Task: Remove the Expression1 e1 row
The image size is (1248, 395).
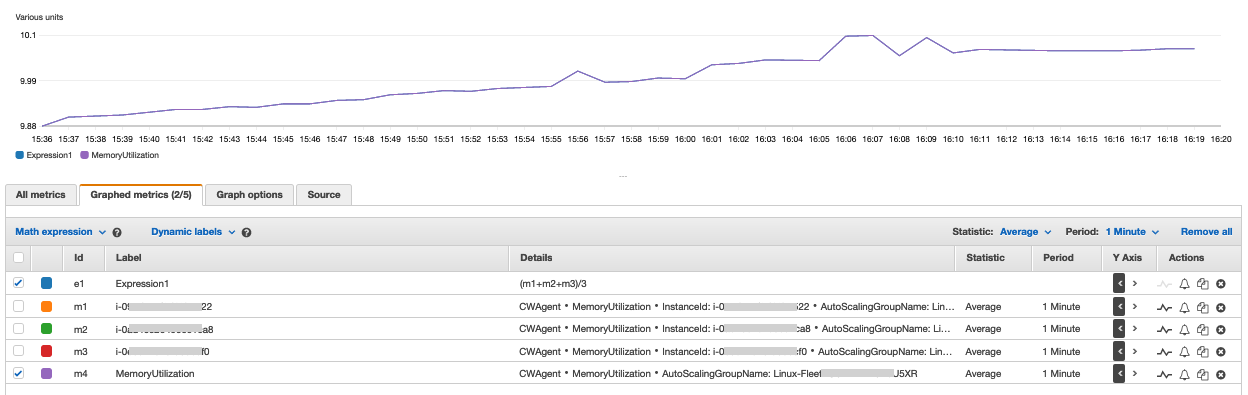Action: click(x=1220, y=284)
